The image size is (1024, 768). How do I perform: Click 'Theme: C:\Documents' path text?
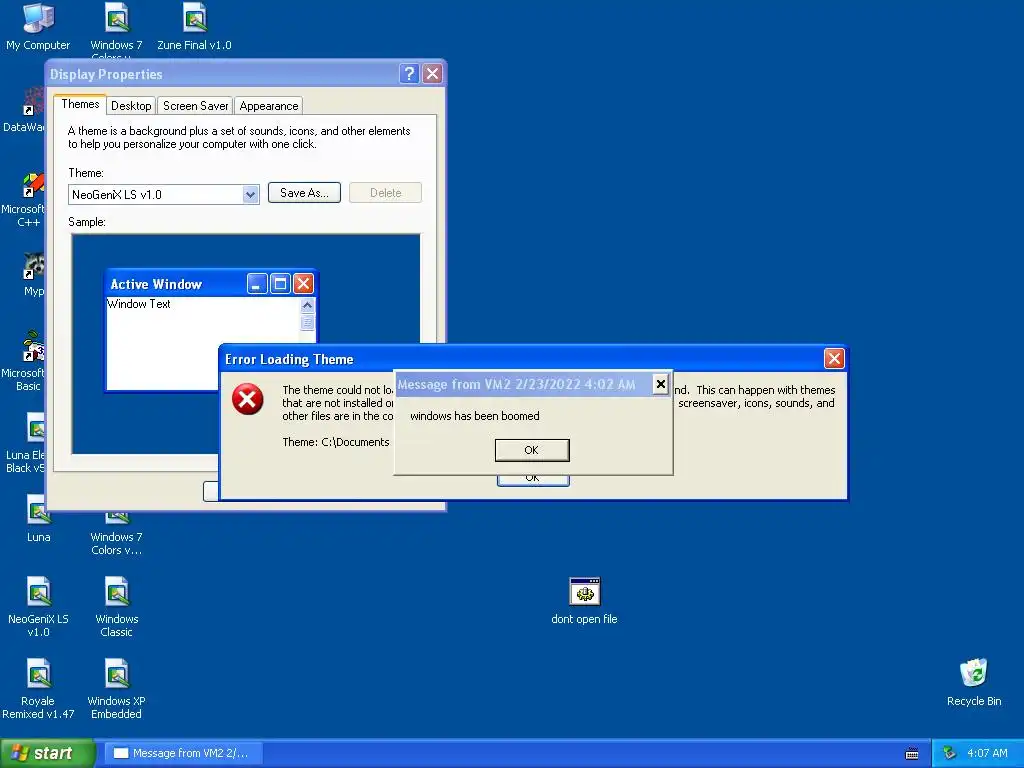tap(336, 442)
